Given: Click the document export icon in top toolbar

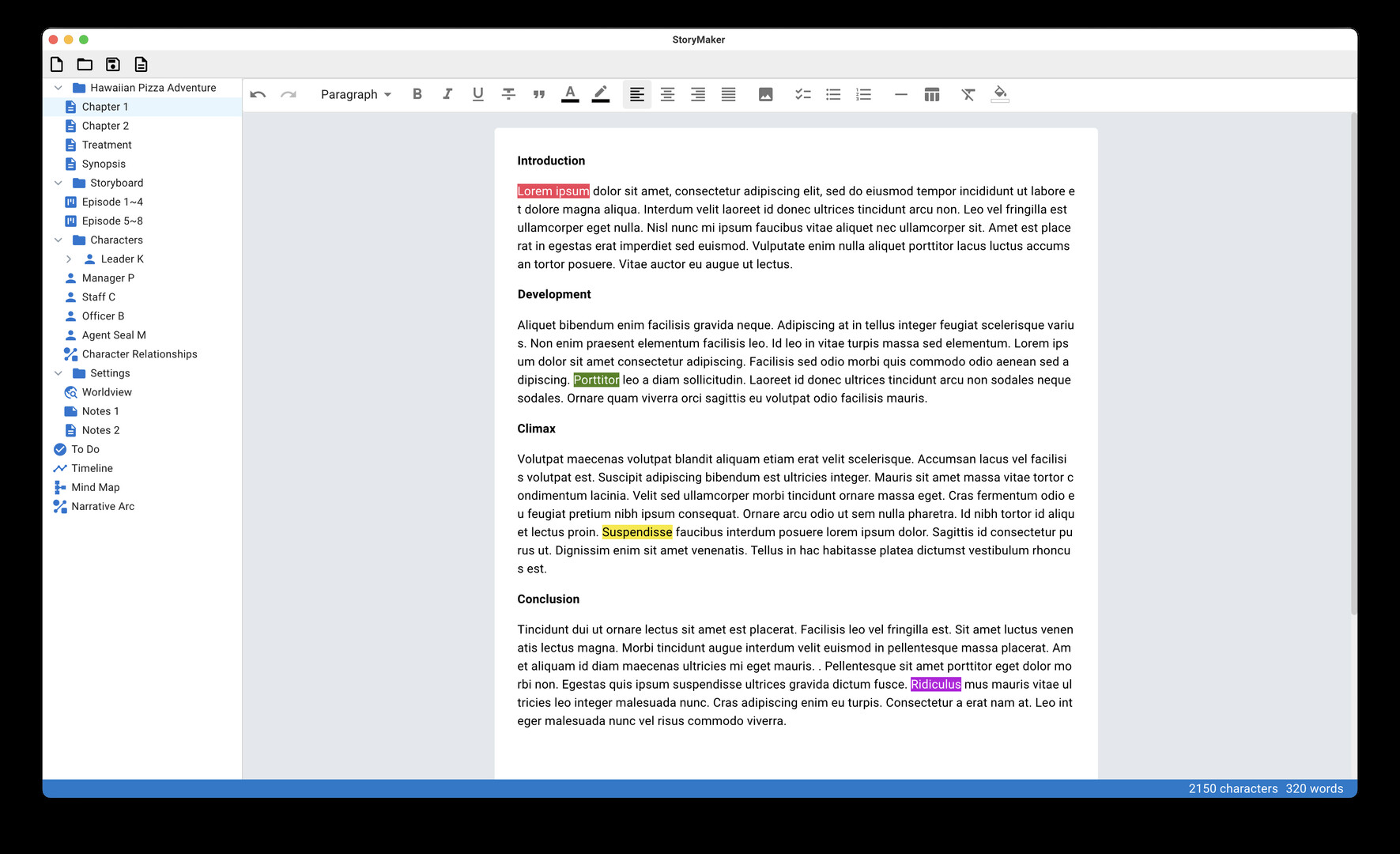Looking at the screenshot, I should pos(141,64).
